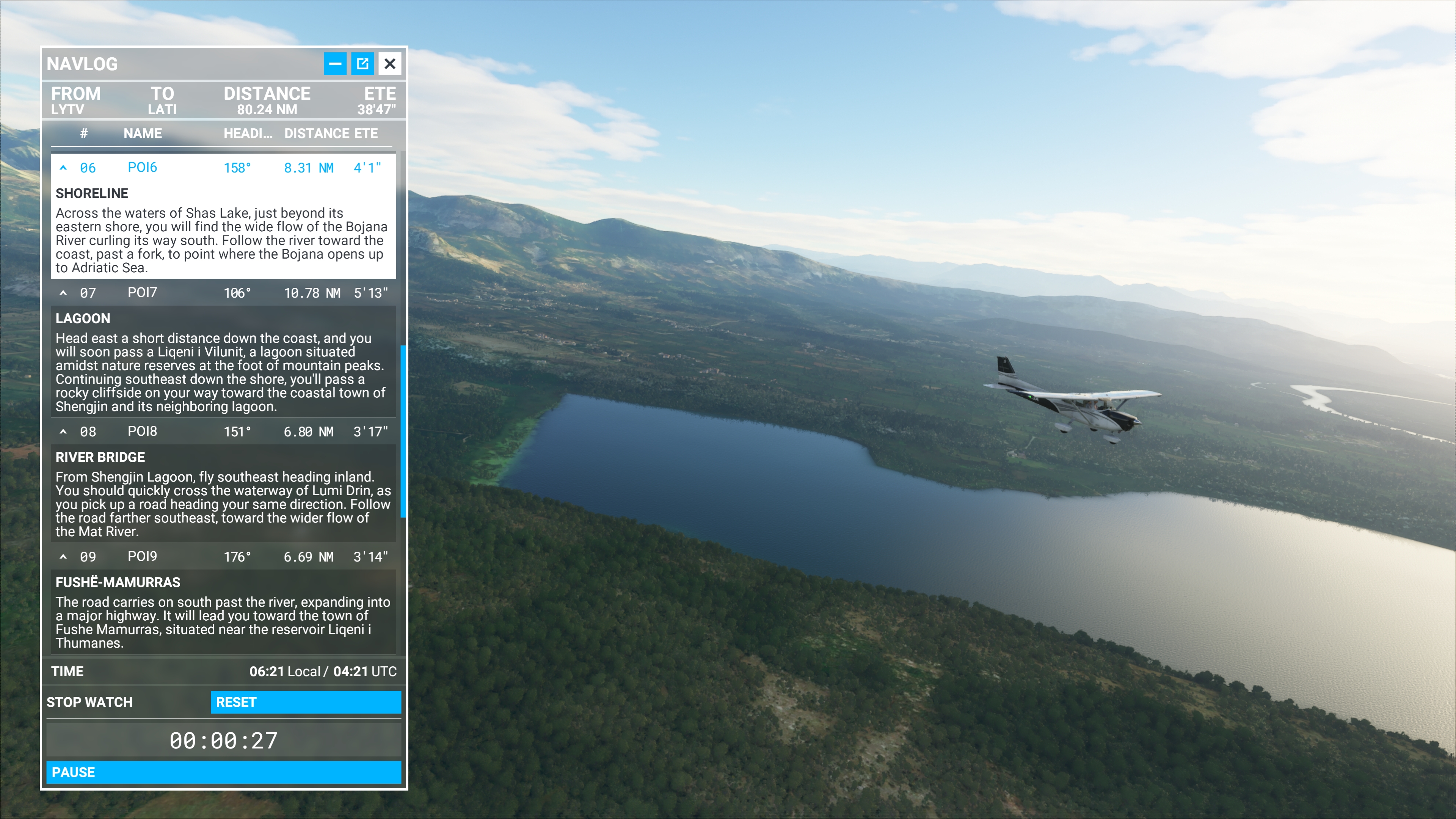Pop out the Navlog into a separate window
The image size is (1456, 819).
(x=362, y=63)
